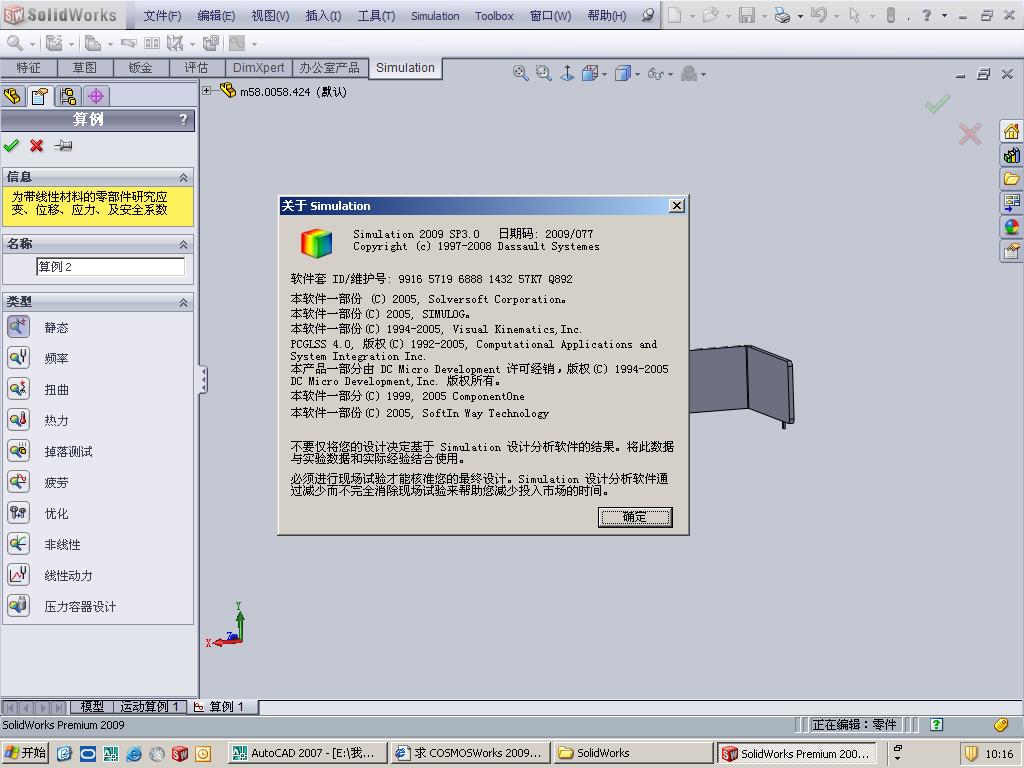
Task: Expand the m58.0058.424 tree node
Action: (x=206, y=91)
